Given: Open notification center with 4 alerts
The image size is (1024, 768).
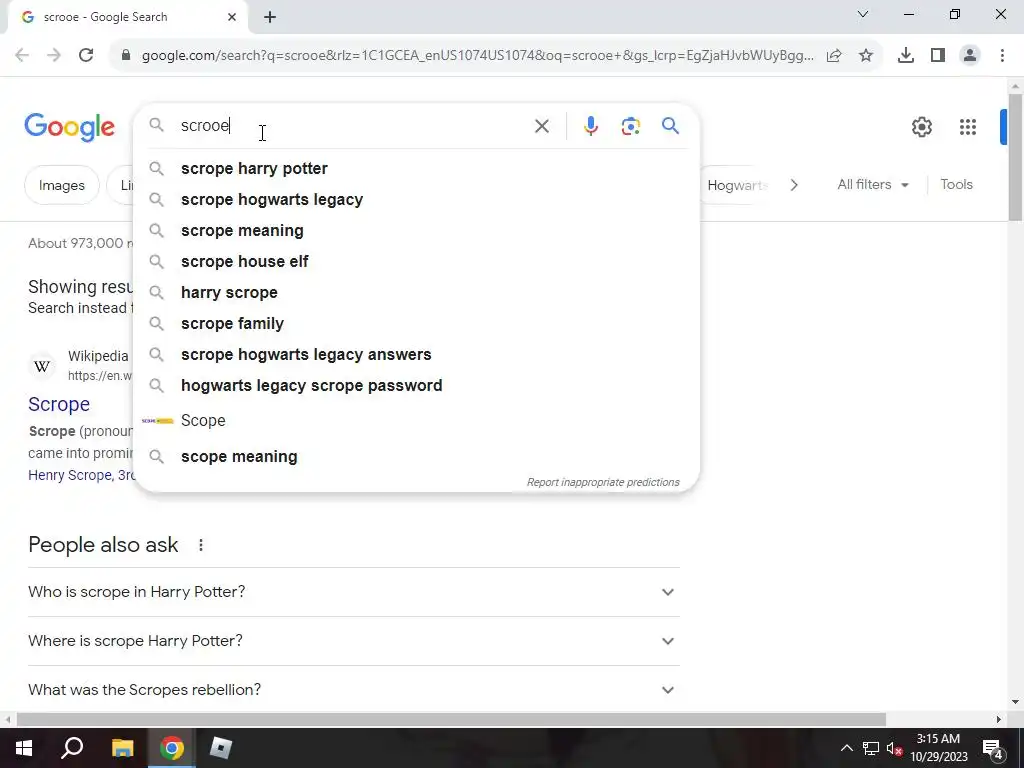Looking at the screenshot, I should 993,748.
